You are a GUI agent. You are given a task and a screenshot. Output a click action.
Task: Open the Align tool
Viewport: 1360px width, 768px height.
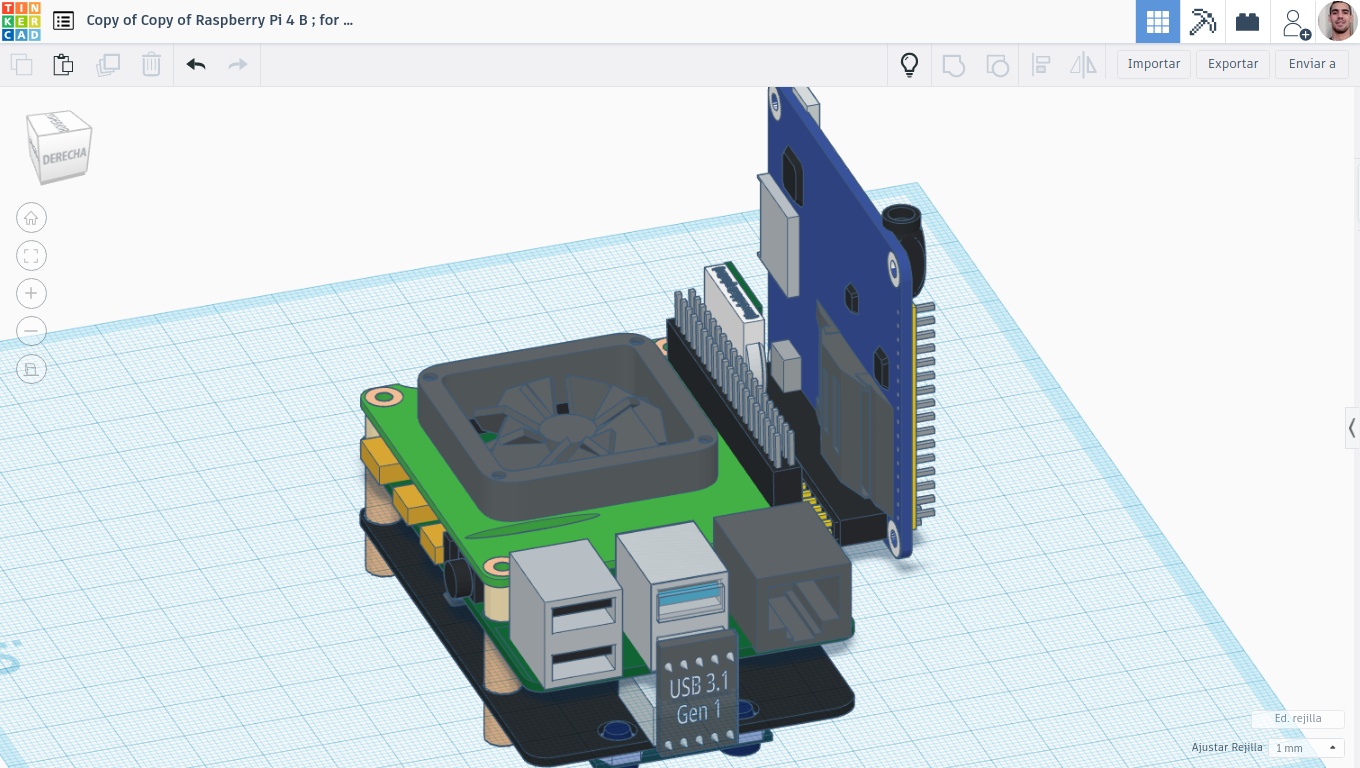point(1041,65)
